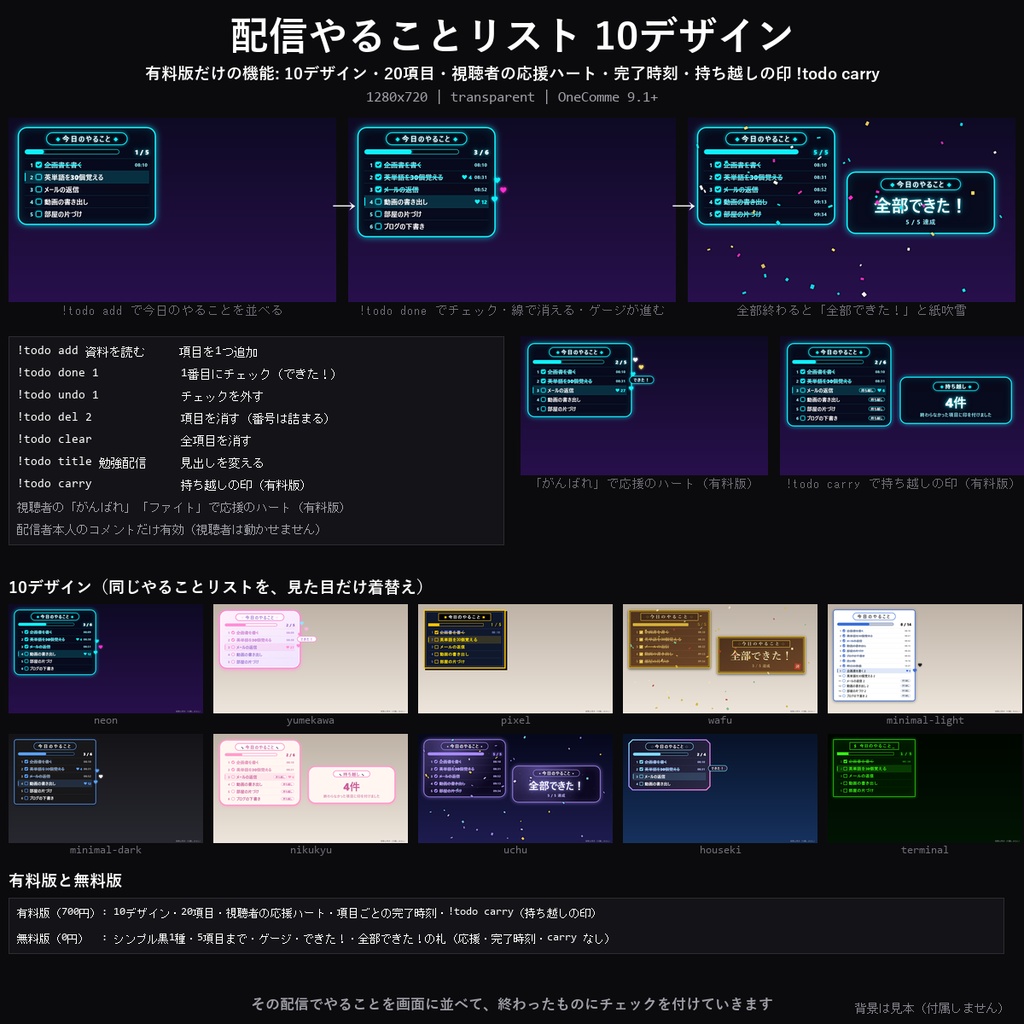This screenshot has width=1024, height=1024.
Task: Open the wafu design thumbnail
Action: click(720, 658)
